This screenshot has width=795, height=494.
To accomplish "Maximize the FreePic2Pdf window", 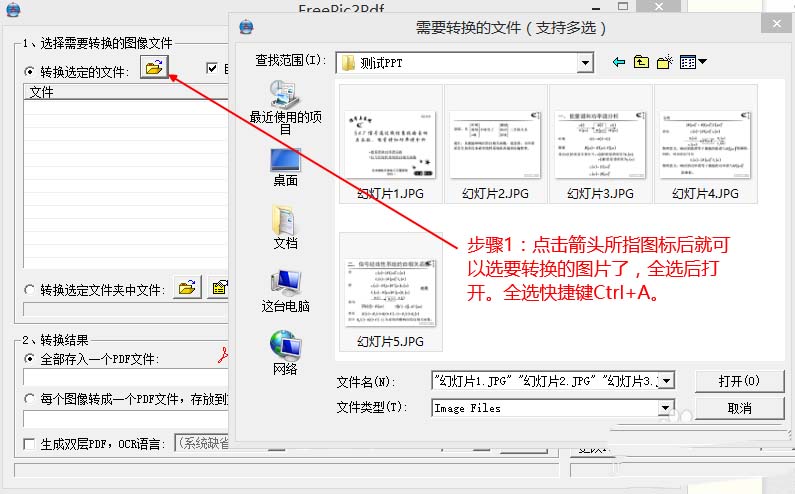I will point(623,6).
